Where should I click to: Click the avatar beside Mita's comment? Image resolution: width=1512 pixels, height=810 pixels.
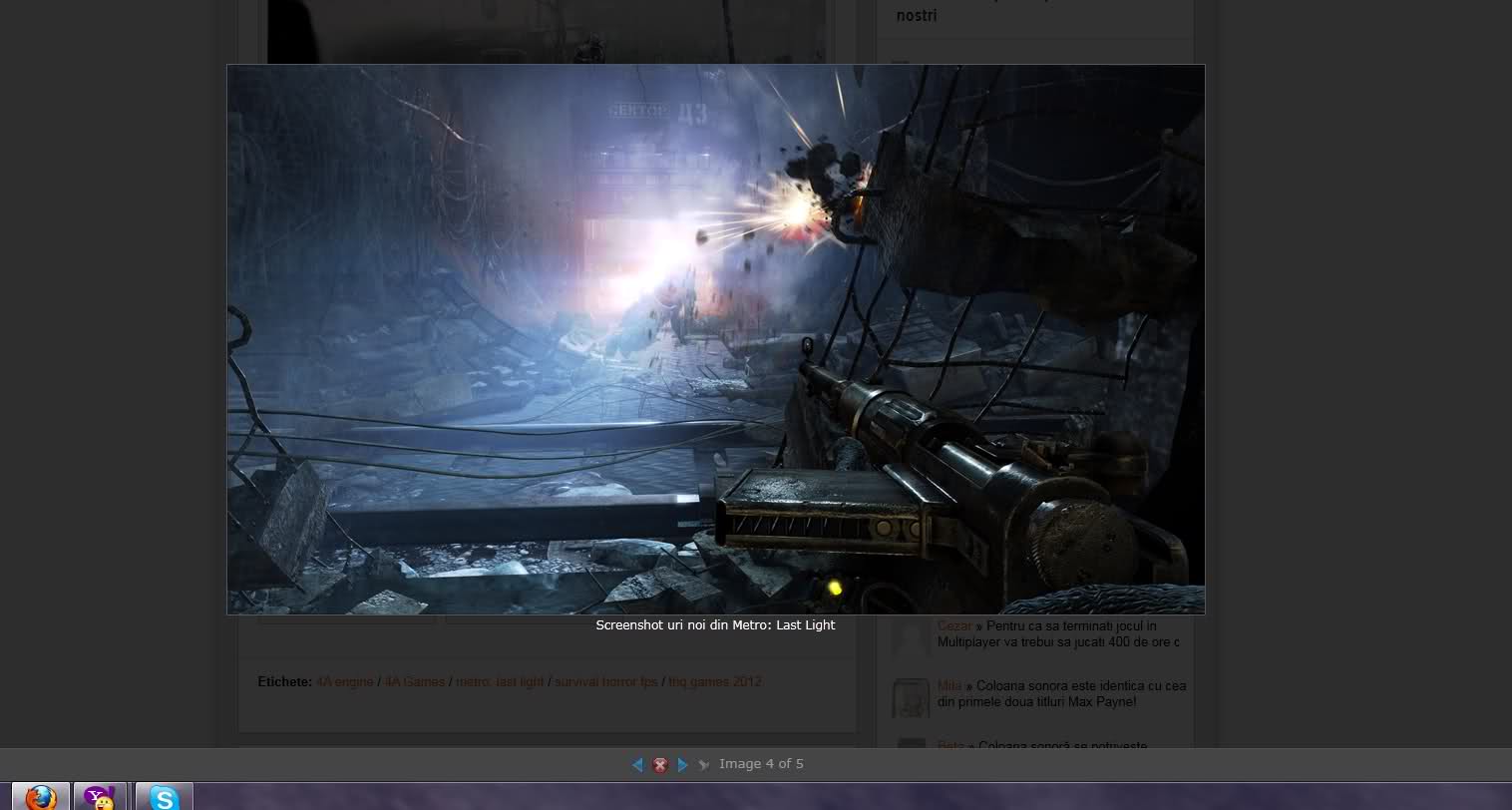(x=911, y=697)
